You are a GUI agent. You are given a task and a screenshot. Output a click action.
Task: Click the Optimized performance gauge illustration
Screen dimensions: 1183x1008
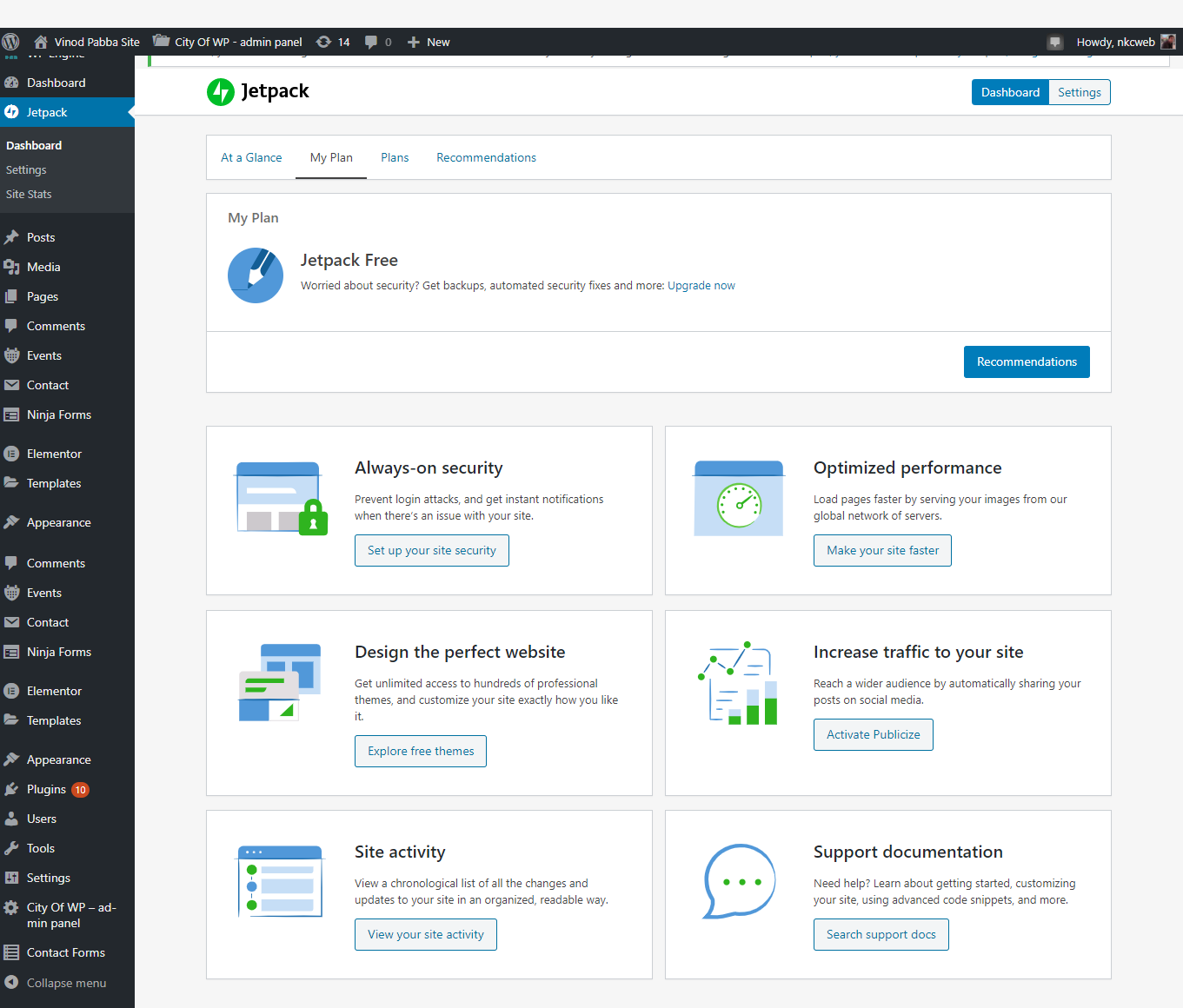[x=739, y=499]
